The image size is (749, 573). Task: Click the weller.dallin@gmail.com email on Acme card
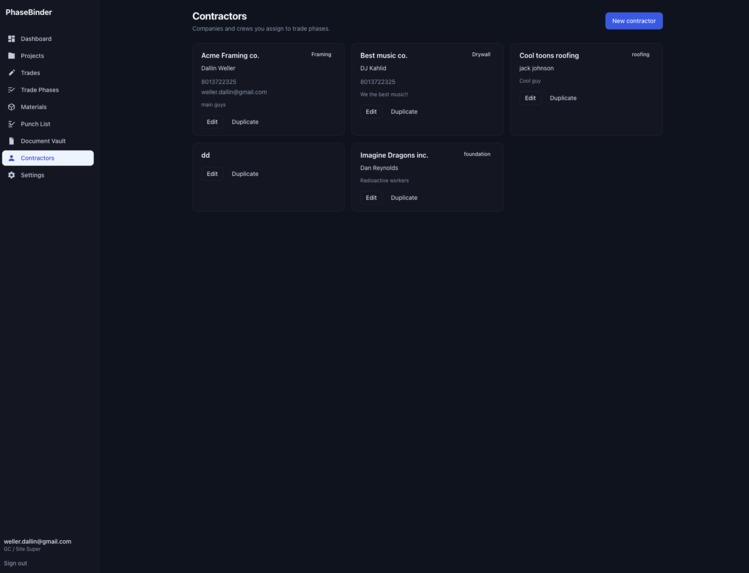point(234,92)
